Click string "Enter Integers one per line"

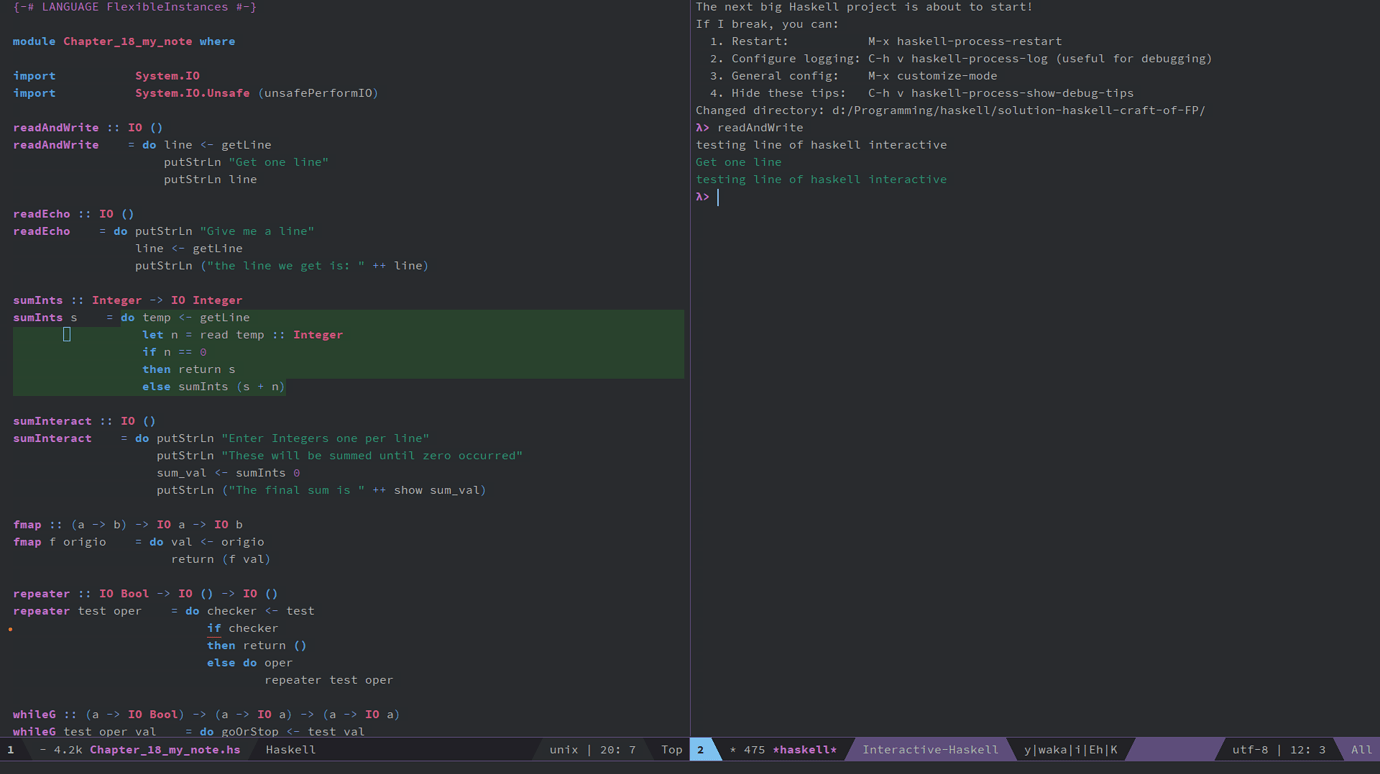(325, 438)
